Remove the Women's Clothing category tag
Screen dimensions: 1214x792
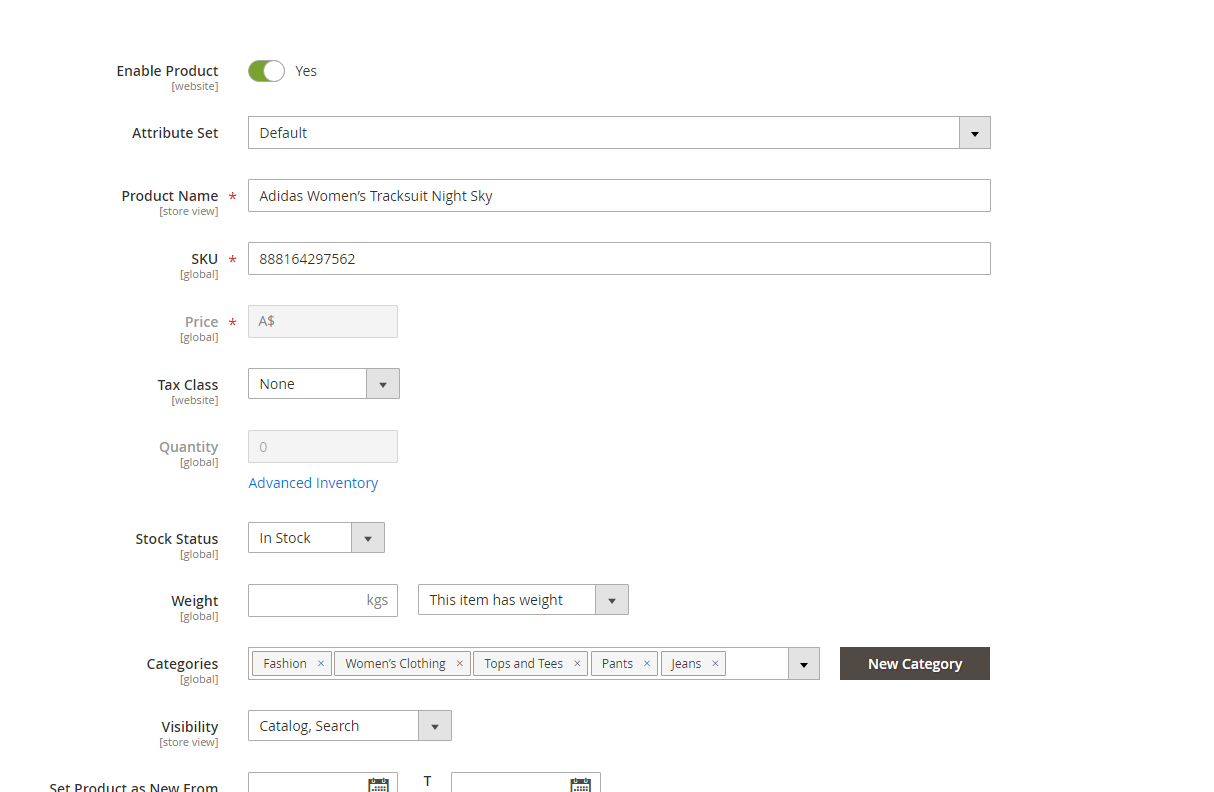tap(459, 663)
